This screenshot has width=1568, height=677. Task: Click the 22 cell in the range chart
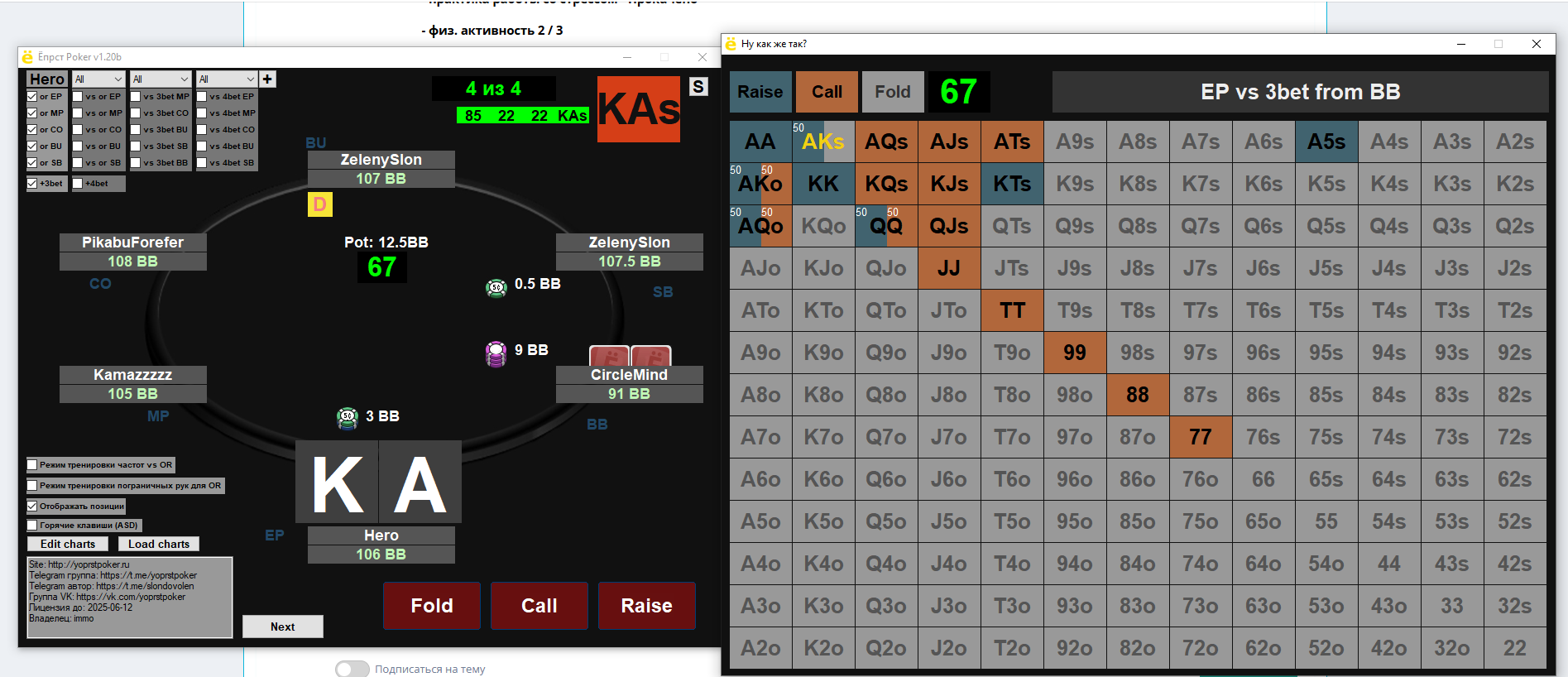[x=1515, y=648]
